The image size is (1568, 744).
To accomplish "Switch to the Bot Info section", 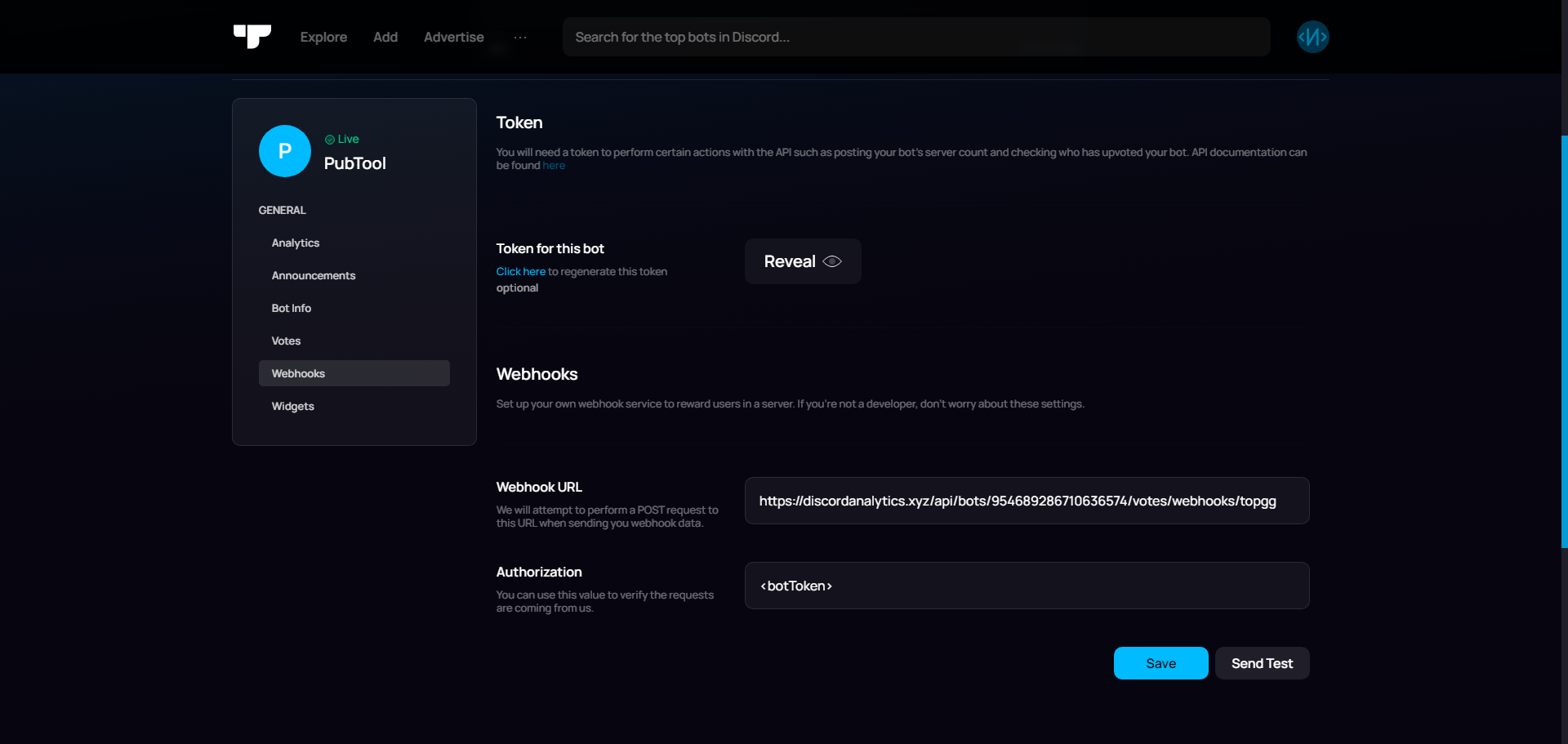I will [x=292, y=309].
